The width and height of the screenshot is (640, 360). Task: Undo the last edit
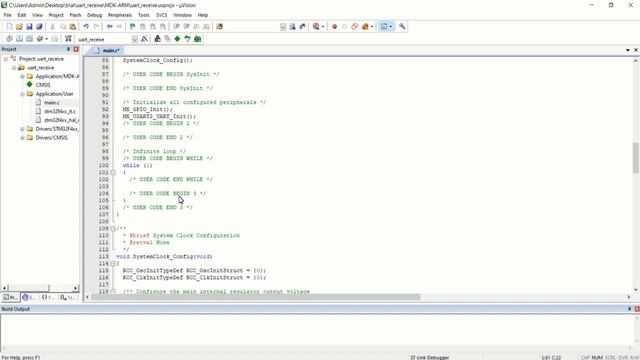pyautogui.click(x=86, y=27)
